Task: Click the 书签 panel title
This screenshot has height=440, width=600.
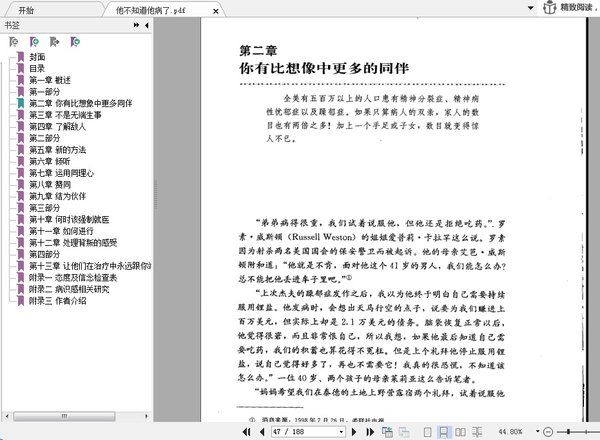Action: (12, 25)
